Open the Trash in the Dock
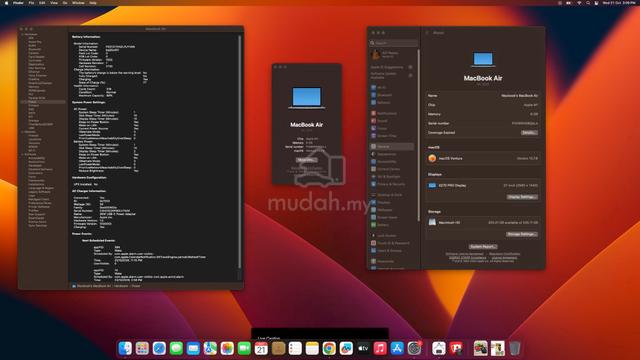Screen dimensions: 640x360 [x=515, y=349]
